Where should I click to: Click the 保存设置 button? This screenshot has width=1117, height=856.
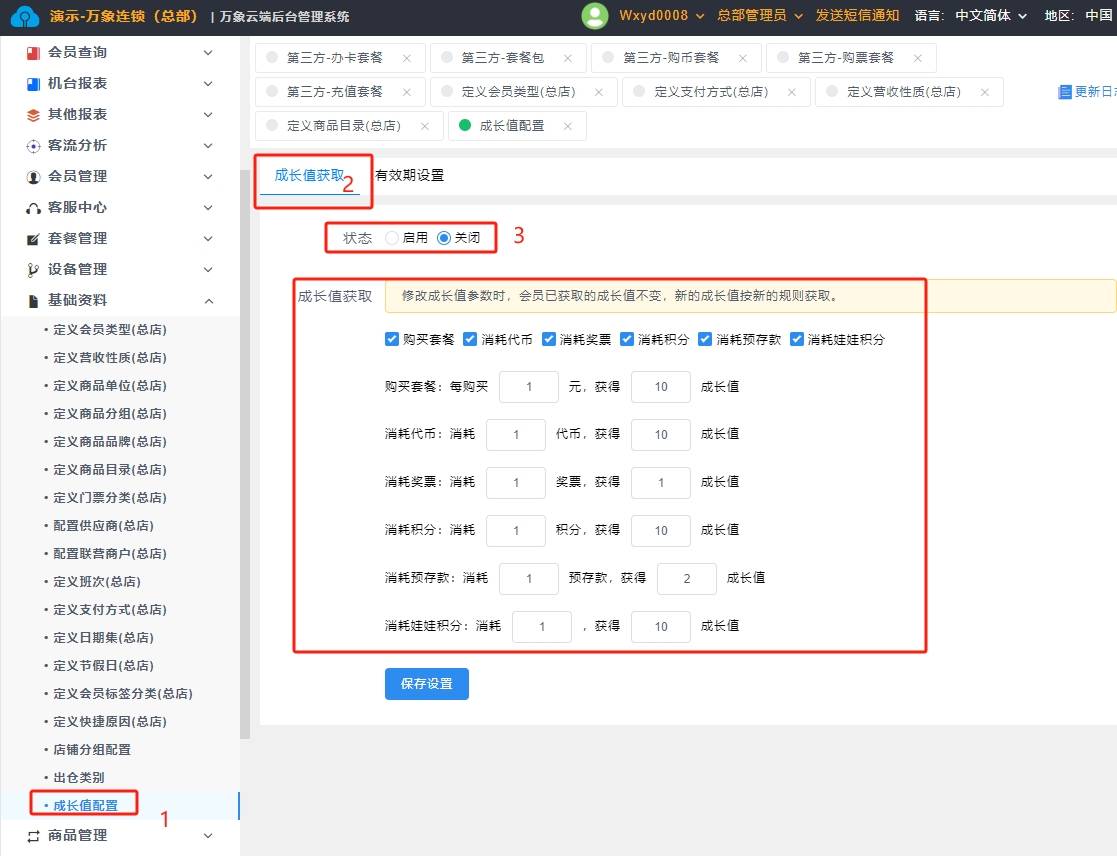pos(427,684)
